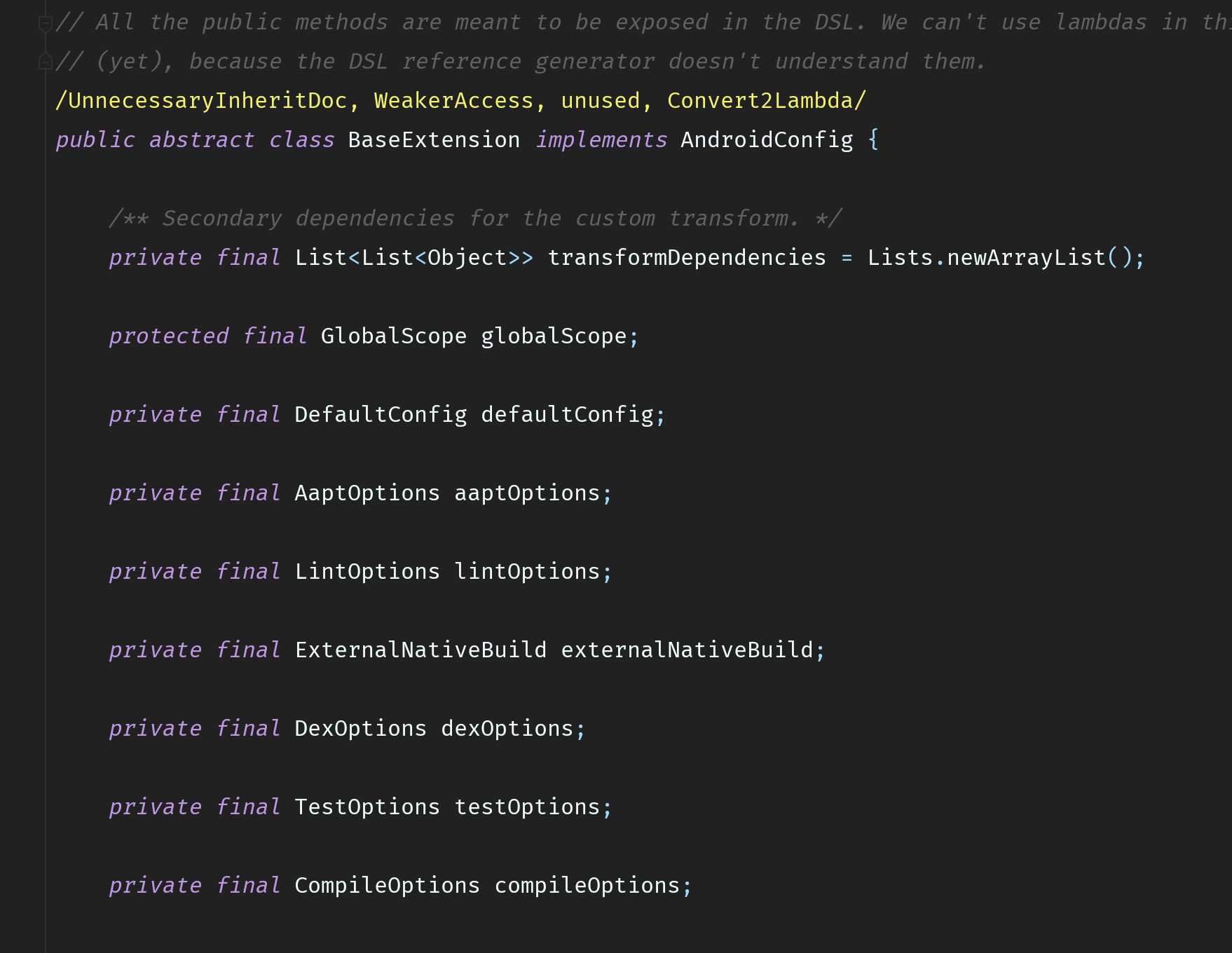Image resolution: width=1232 pixels, height=953 pixels.
Task: Click the 'globalScope' field name
Action: [554, 336]
